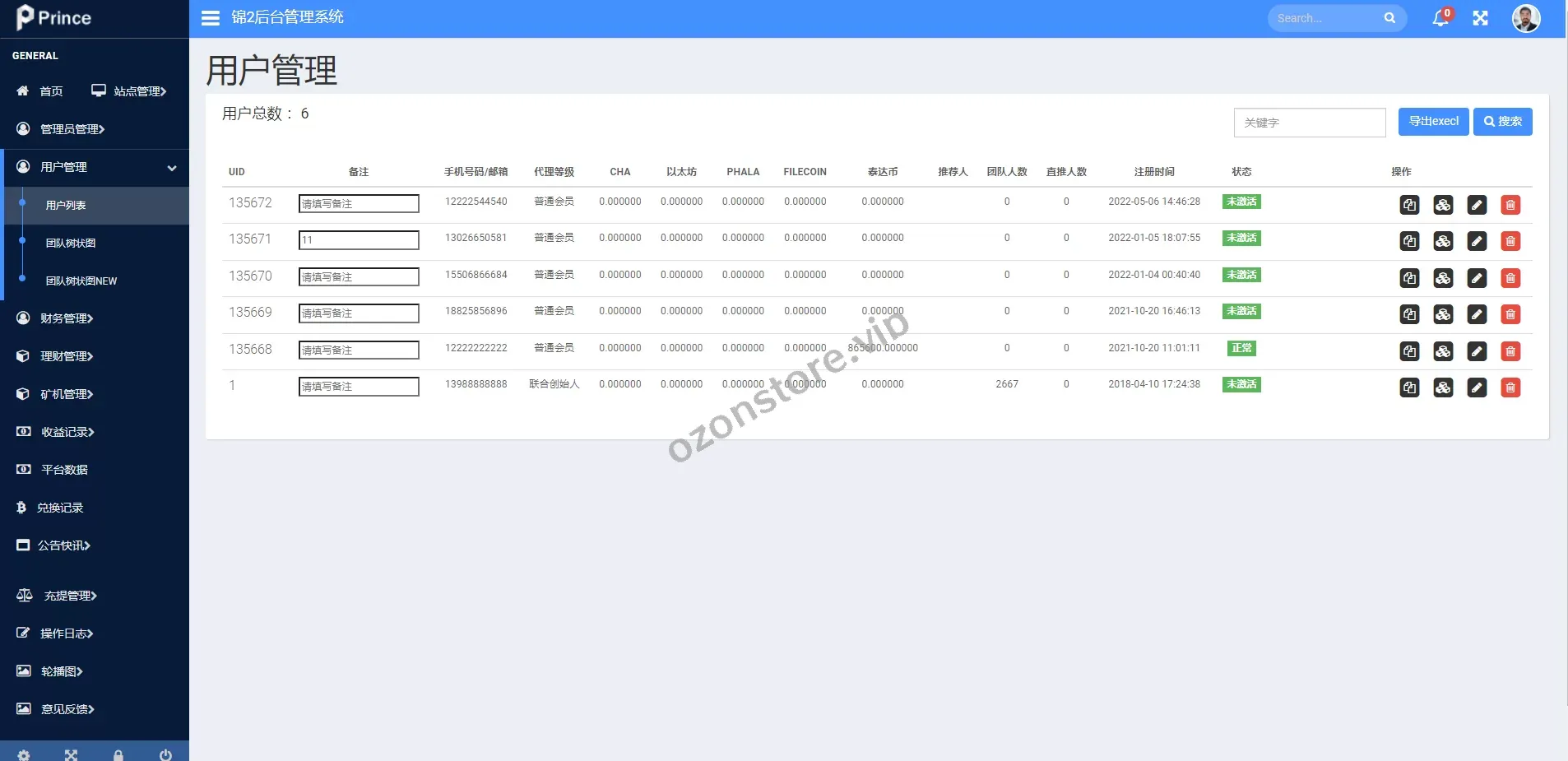Open 兑换记录 in the sidebar
The image size is (1568, 761).
coord(60,508)
